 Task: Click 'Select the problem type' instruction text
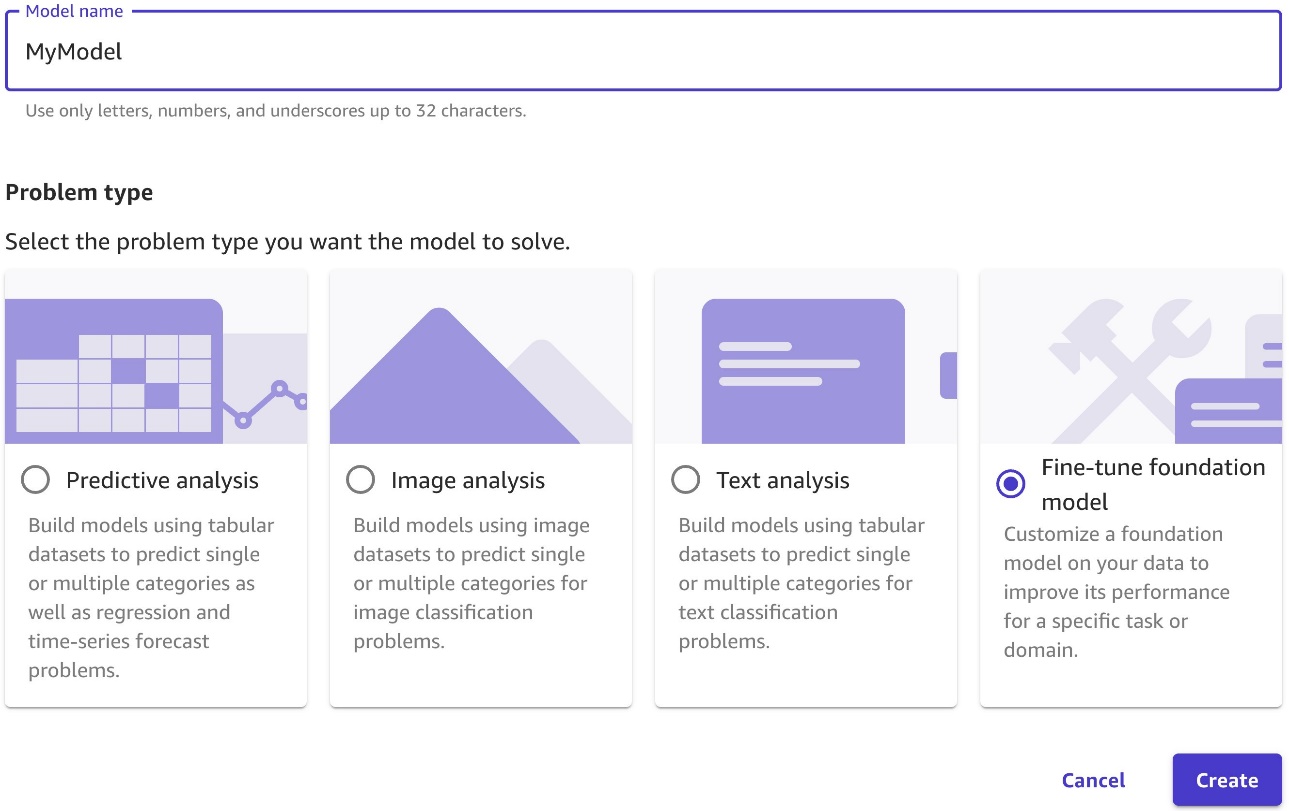[288, 242]
